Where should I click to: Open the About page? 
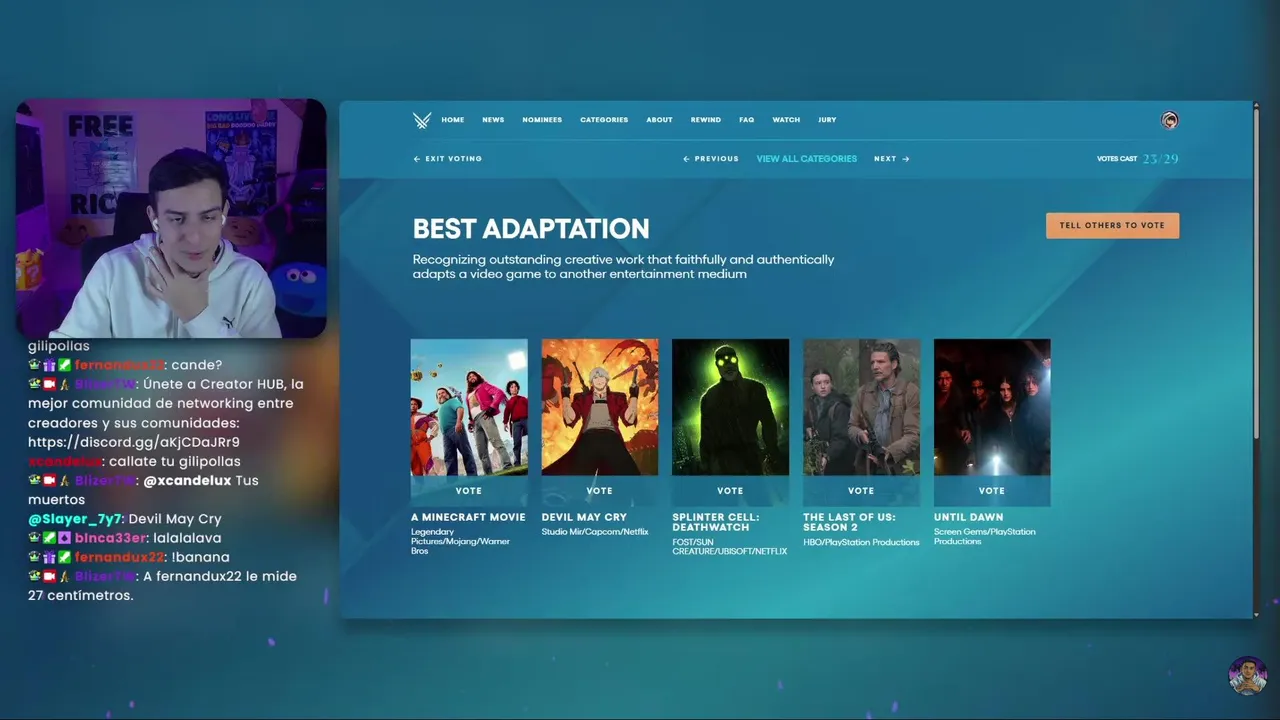pos(659,120)
